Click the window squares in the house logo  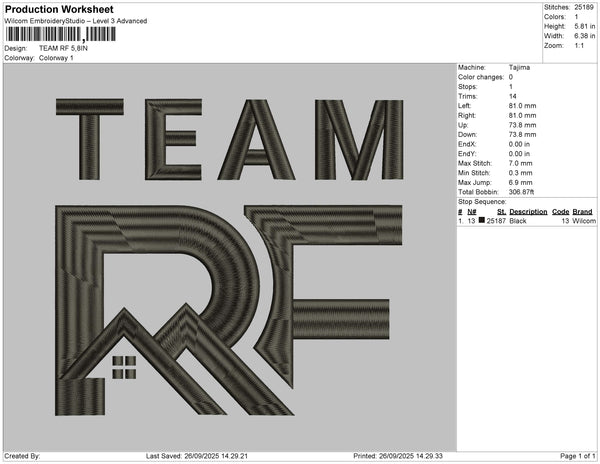(124, 367)
